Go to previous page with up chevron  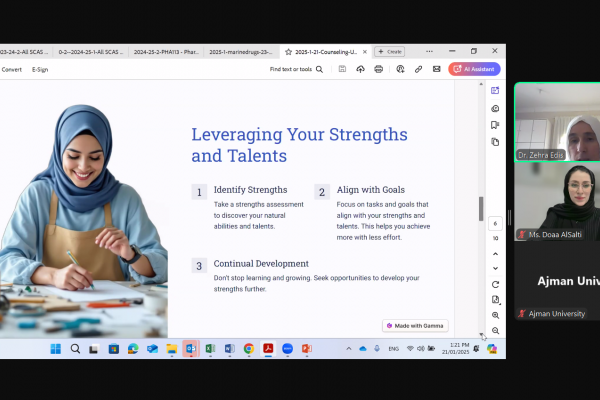pyautogui.click(x=495, y=254)
